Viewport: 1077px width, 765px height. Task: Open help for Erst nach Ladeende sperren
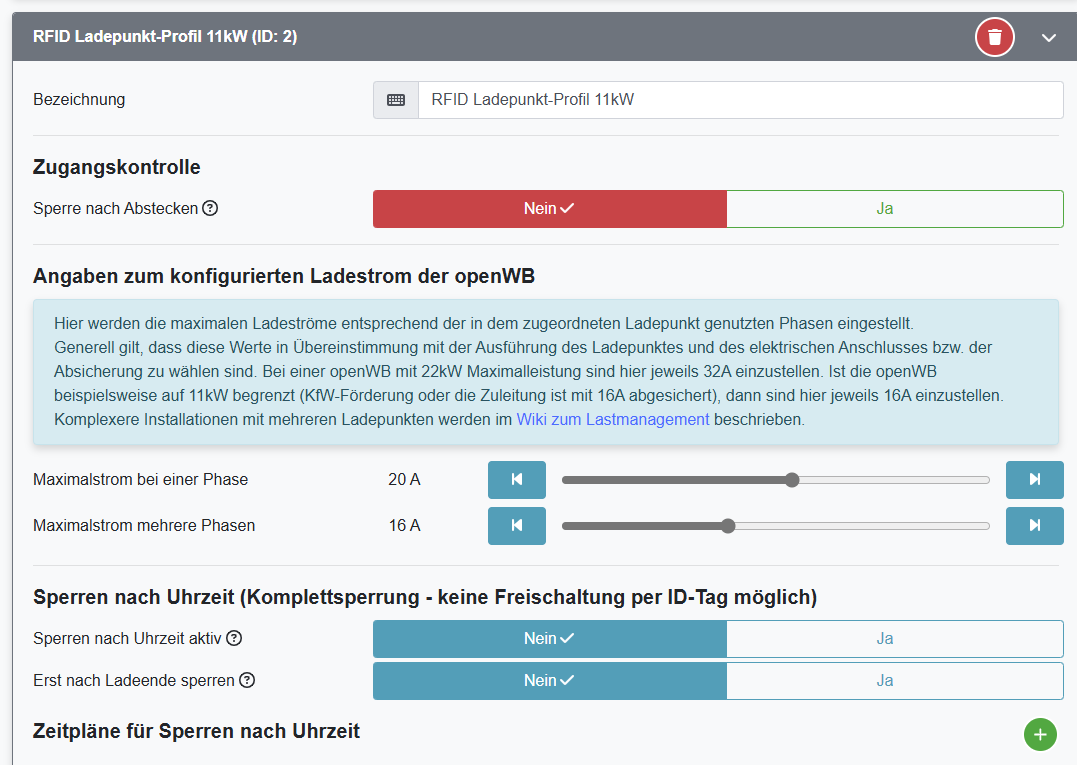(x=247, y=680)
